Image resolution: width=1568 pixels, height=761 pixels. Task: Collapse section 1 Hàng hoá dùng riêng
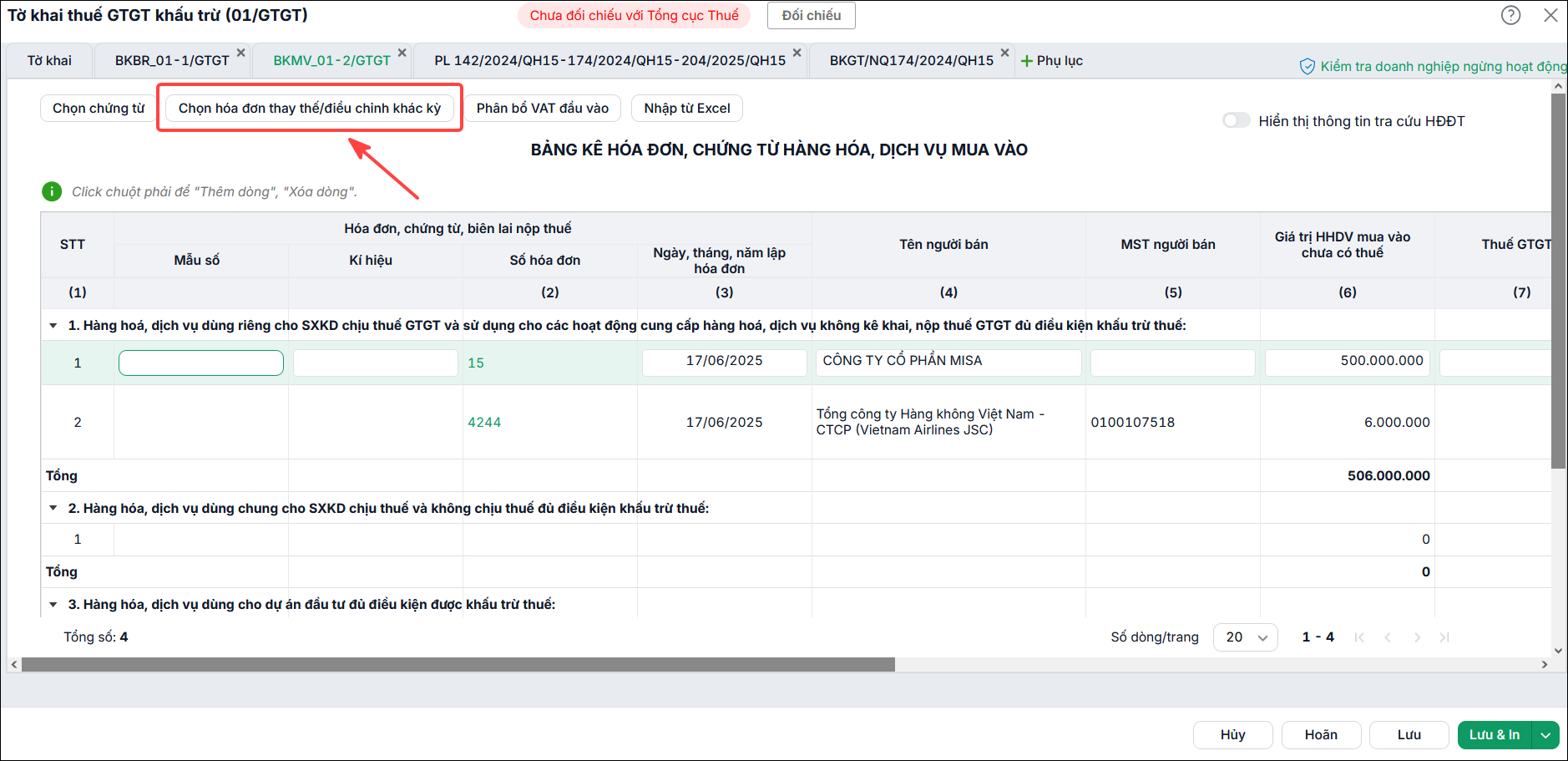(53, 326)
